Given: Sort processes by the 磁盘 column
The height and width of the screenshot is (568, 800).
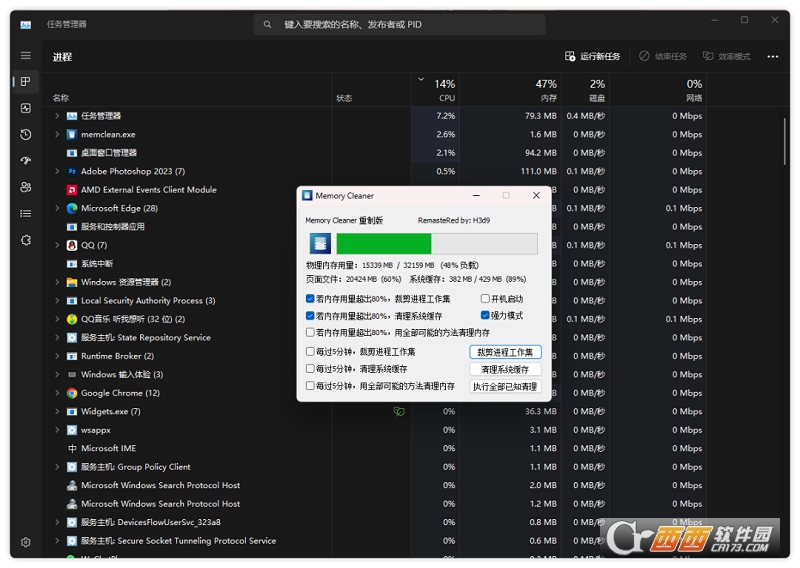Looking at the screenshot, I should 586,90.
